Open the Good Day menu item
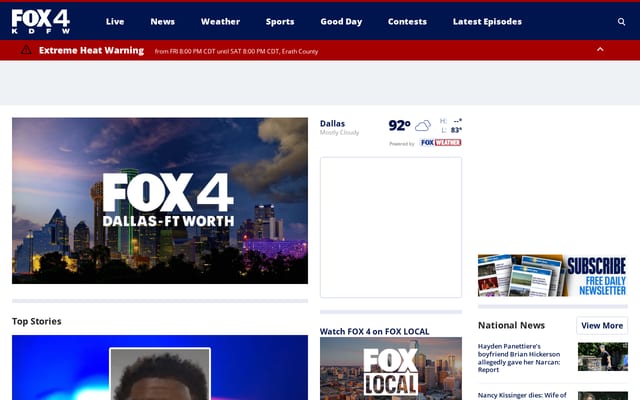640x400 pixels. (x=341, y=22)
